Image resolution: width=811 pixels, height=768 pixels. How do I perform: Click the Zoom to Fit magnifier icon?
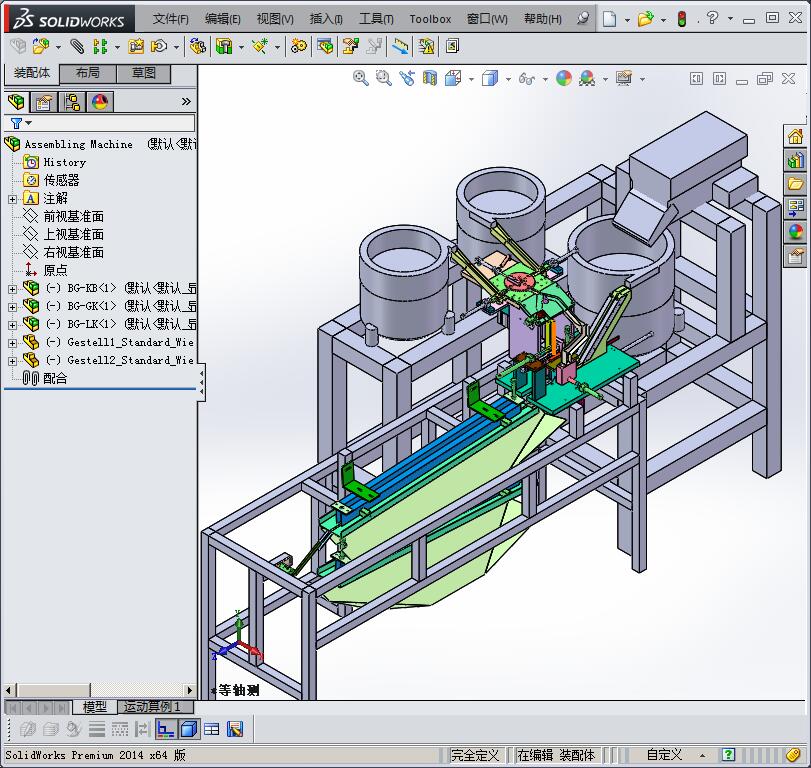361,78
